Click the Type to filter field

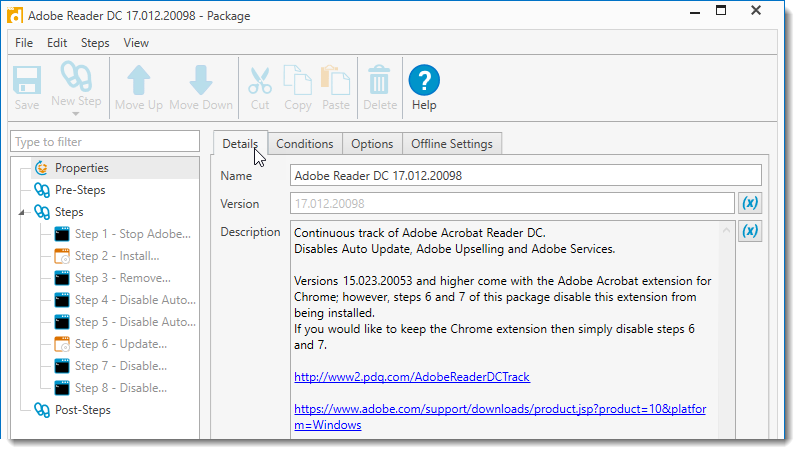[104, 142]
